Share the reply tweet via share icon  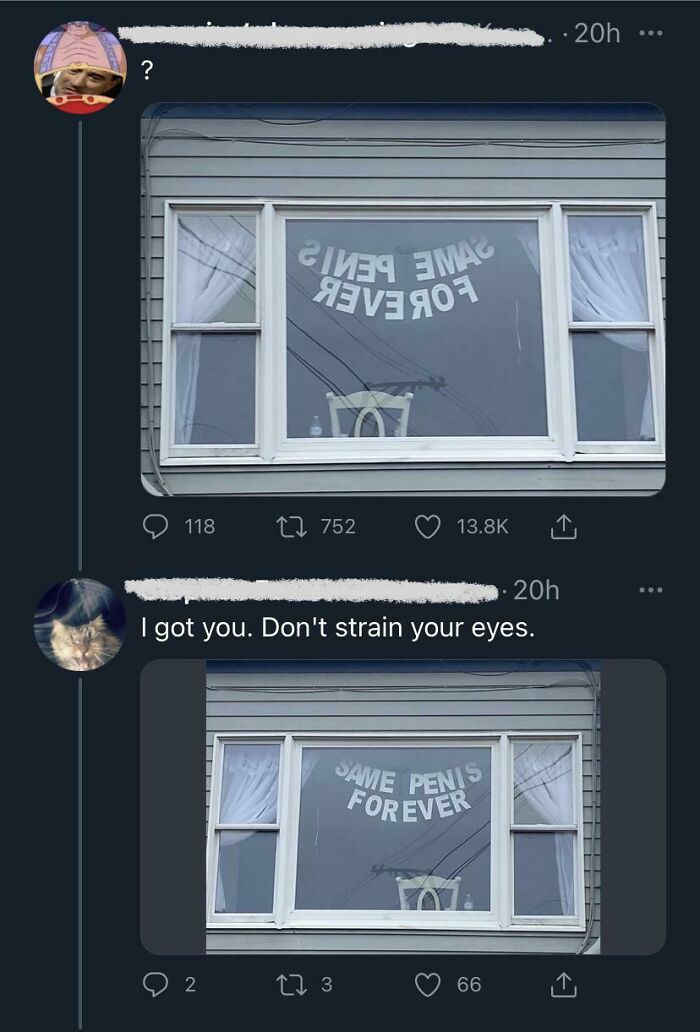[564, 985]
